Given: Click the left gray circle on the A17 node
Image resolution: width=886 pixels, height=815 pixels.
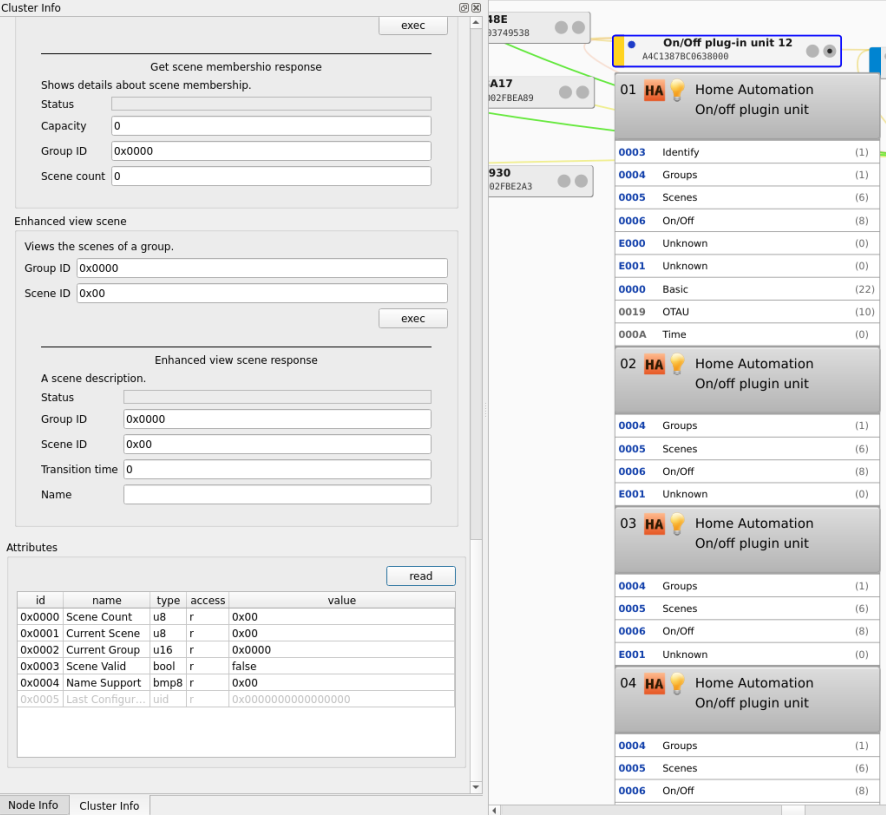Looking at the screenshot, I should [x=565, y=92].
